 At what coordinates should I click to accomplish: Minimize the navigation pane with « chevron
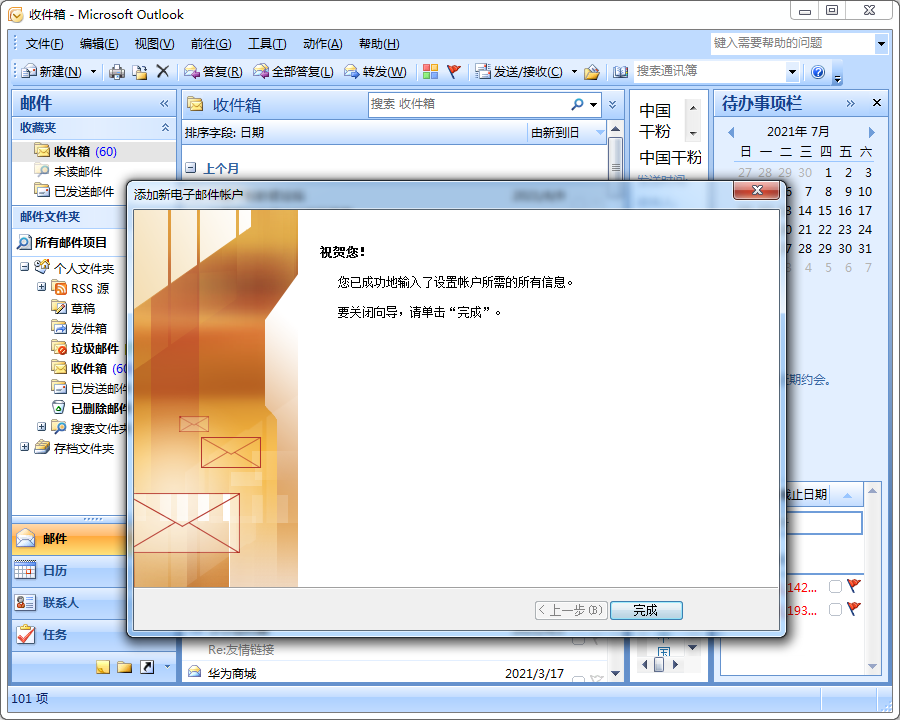tap(164, 103)
